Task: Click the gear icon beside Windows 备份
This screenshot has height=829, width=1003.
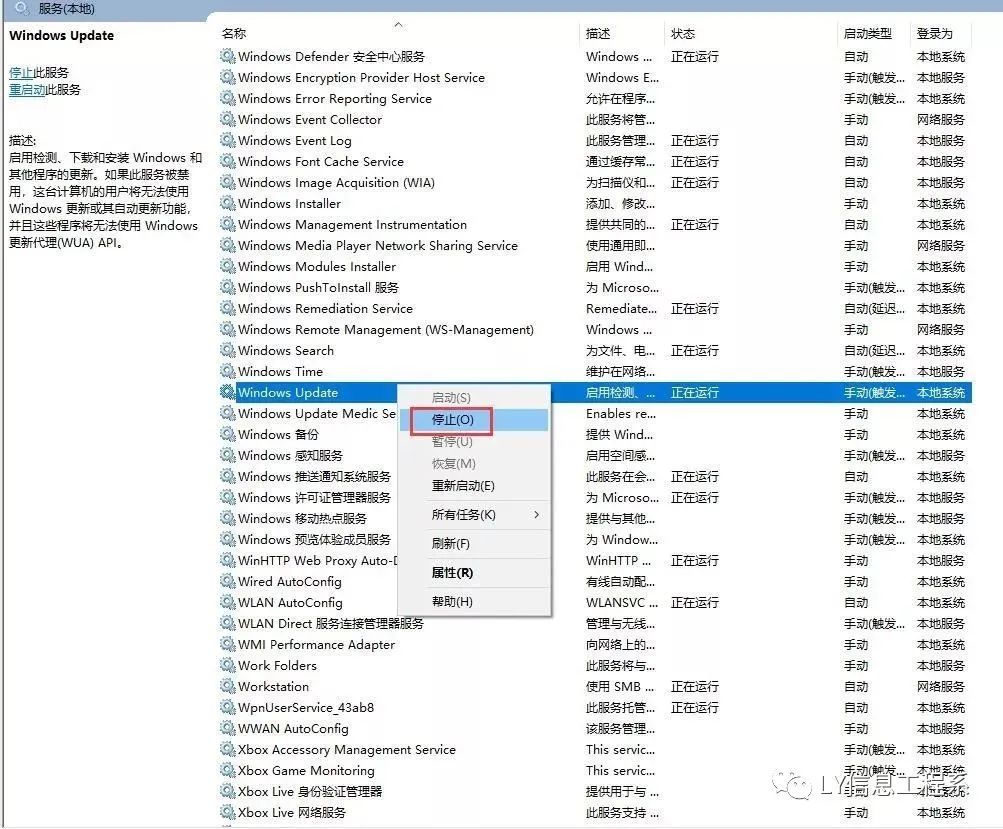Action: coord(227,434)
